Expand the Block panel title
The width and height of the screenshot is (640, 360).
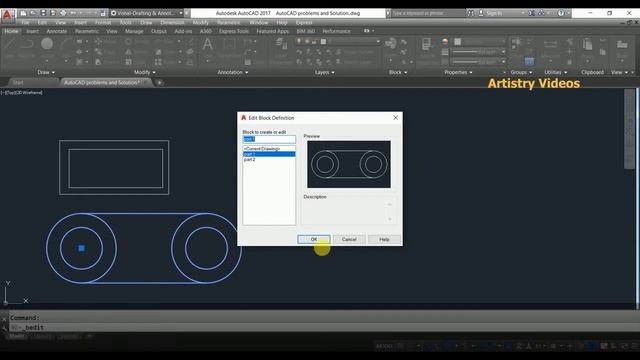click(x=398, y=72)
